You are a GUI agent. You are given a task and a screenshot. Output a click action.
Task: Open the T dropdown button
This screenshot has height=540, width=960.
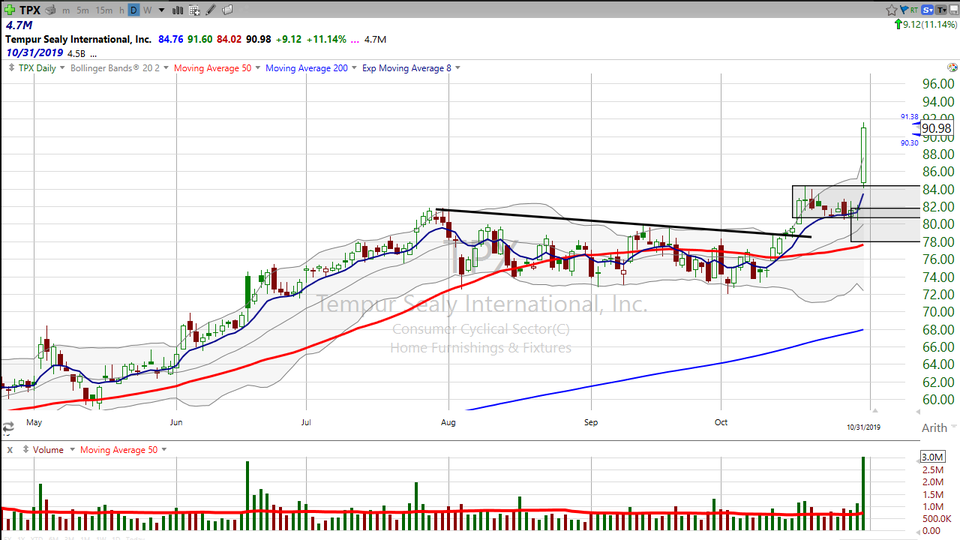[941, 10]
